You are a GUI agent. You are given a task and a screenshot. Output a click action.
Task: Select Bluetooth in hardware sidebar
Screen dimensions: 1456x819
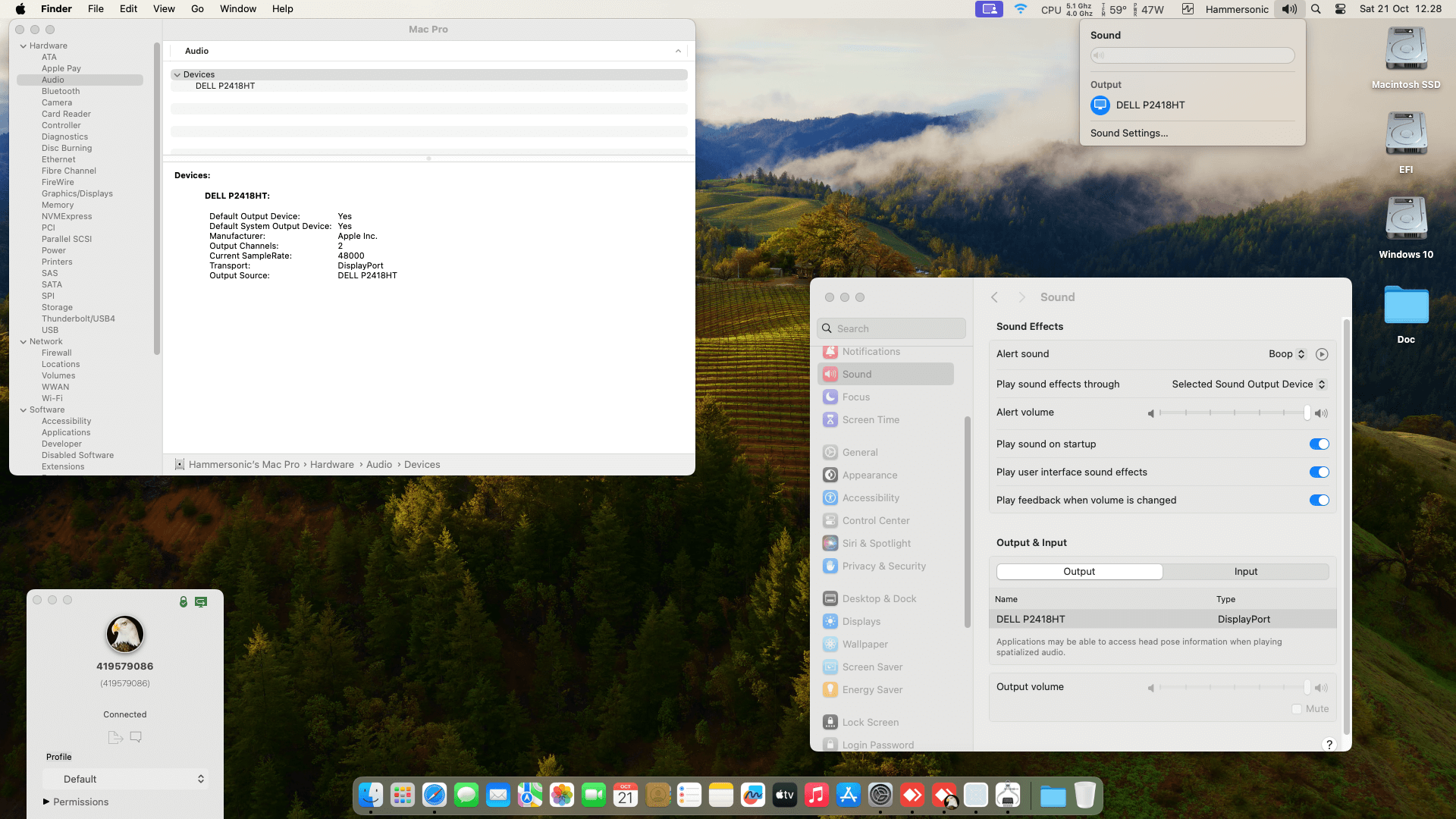[61, 91]
